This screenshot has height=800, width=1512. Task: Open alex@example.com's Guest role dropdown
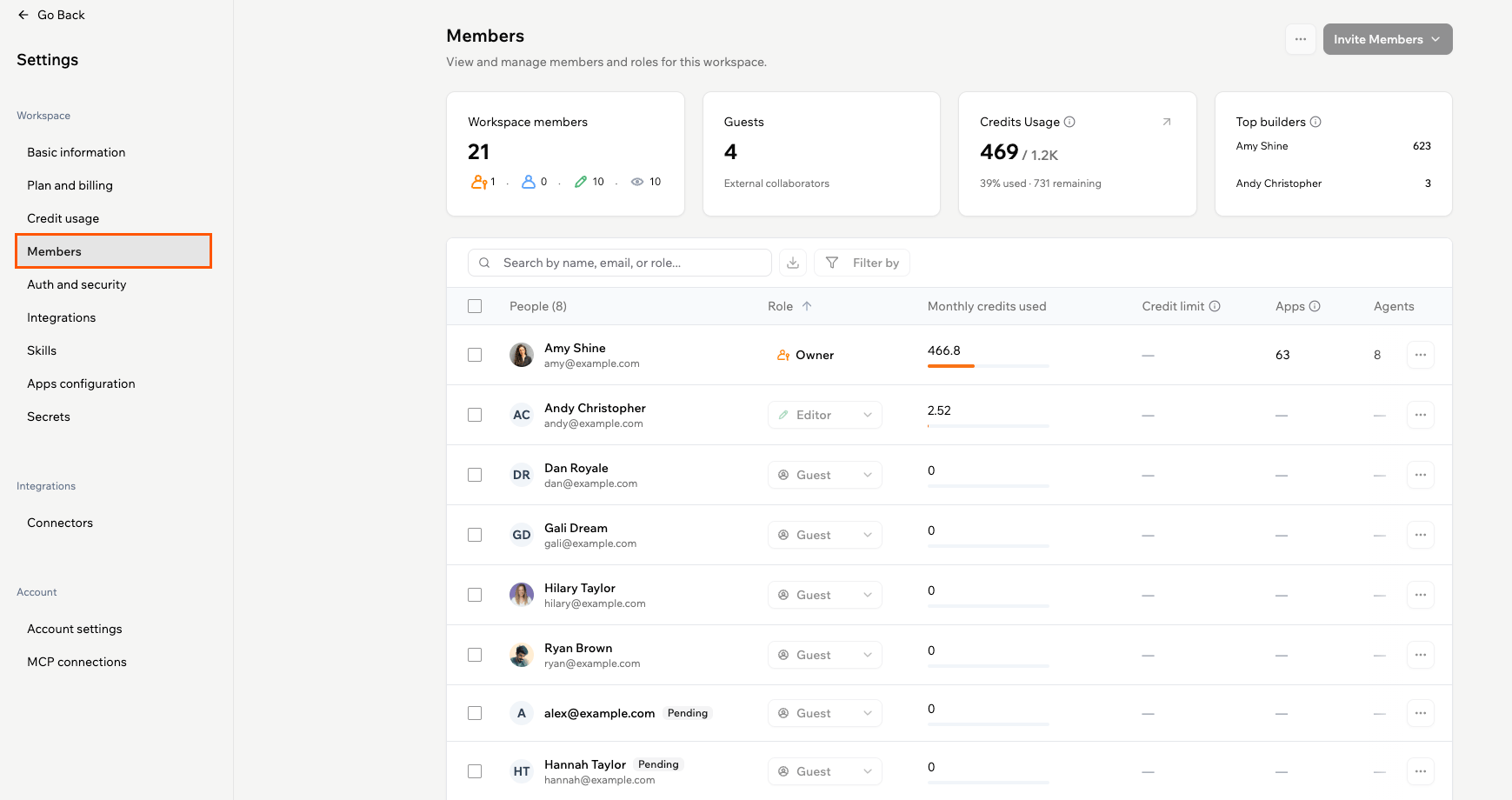[x=824, y=713]
